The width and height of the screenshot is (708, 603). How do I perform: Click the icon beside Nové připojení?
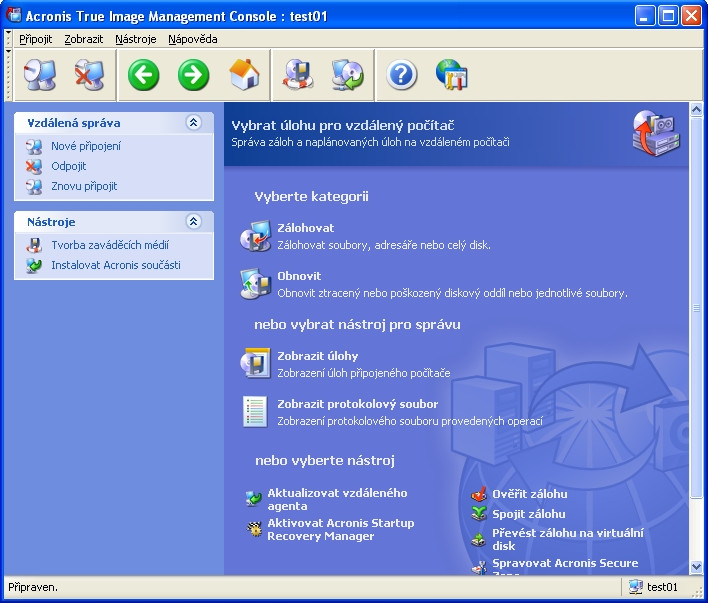pos(34,146)
